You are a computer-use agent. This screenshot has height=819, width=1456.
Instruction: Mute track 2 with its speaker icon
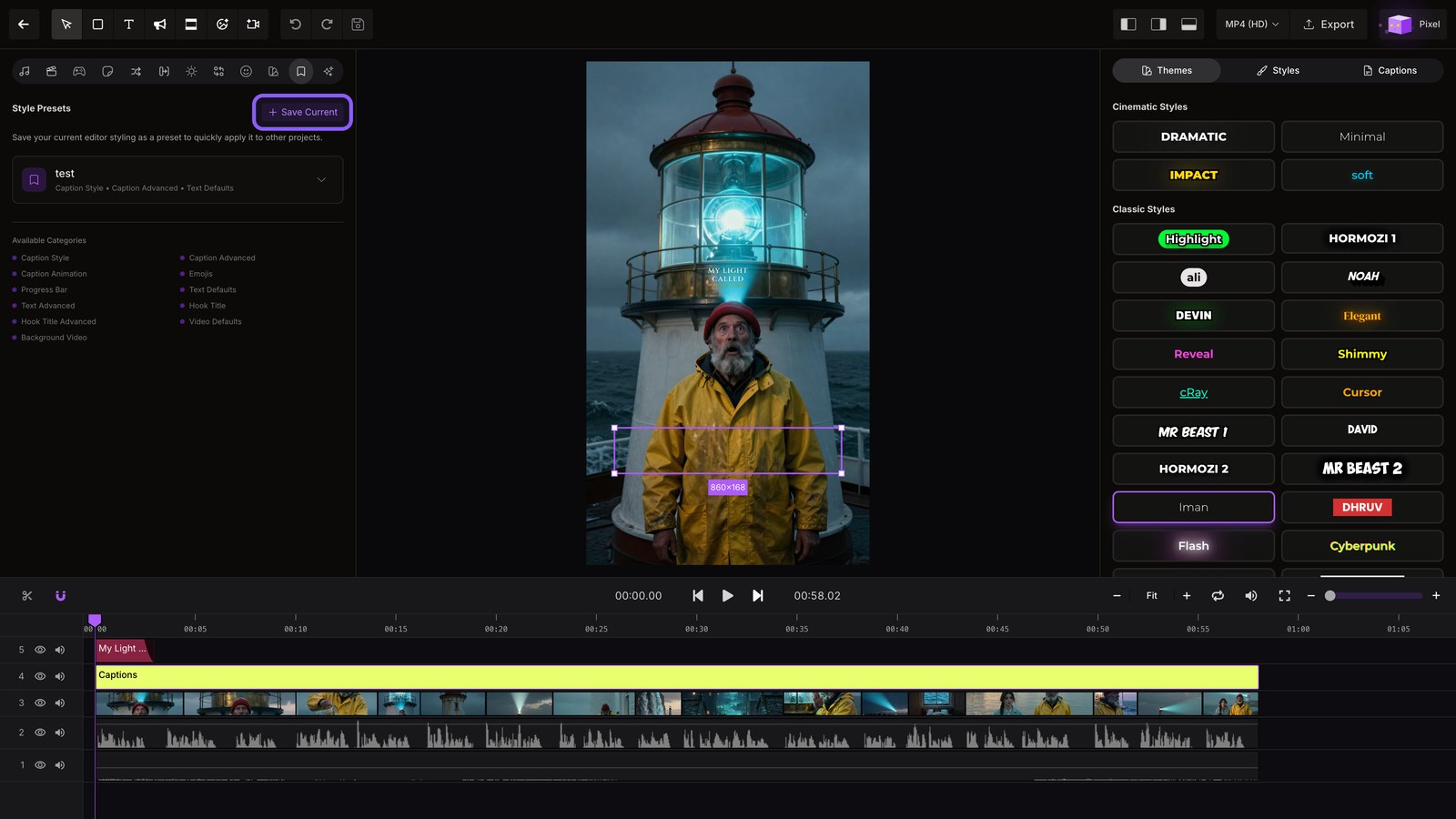pos(60,733)
